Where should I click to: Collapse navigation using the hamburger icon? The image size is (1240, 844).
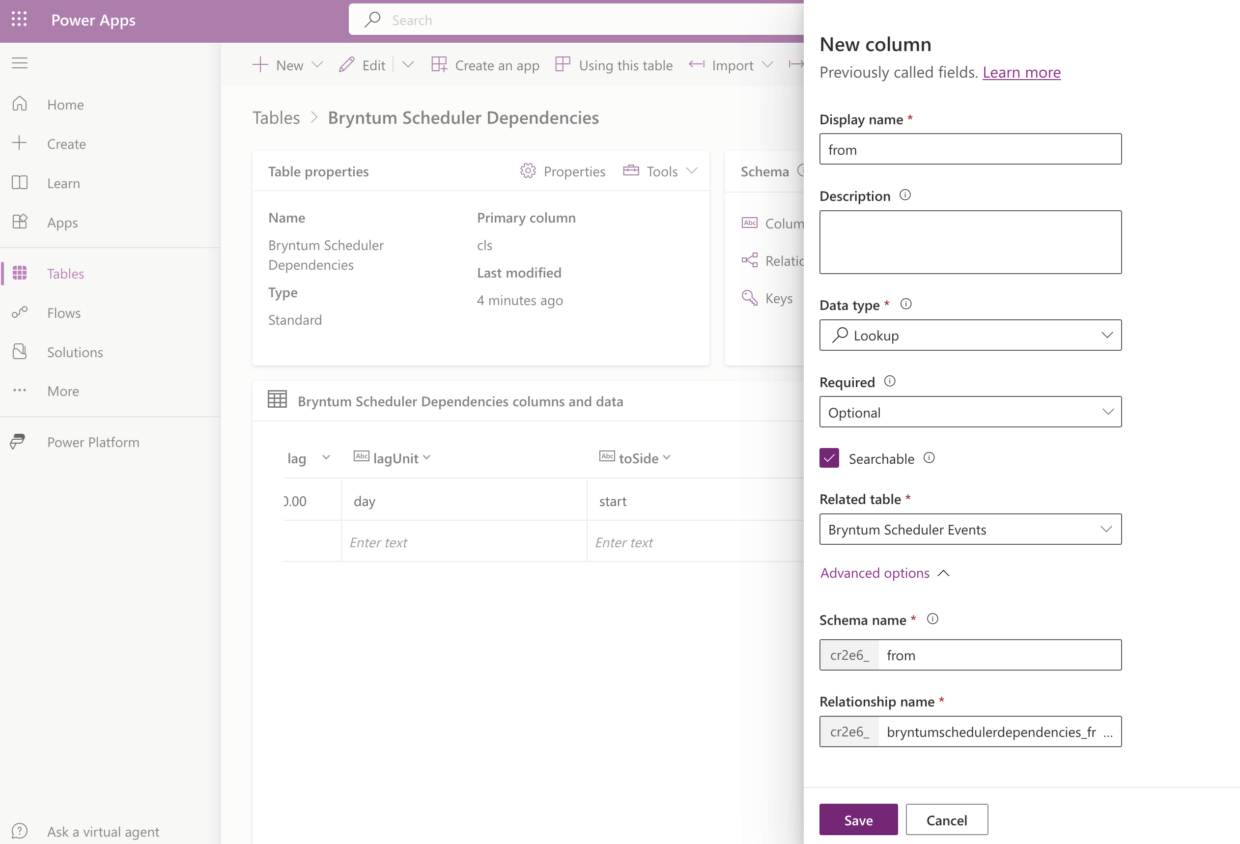(x=19, y=62)
